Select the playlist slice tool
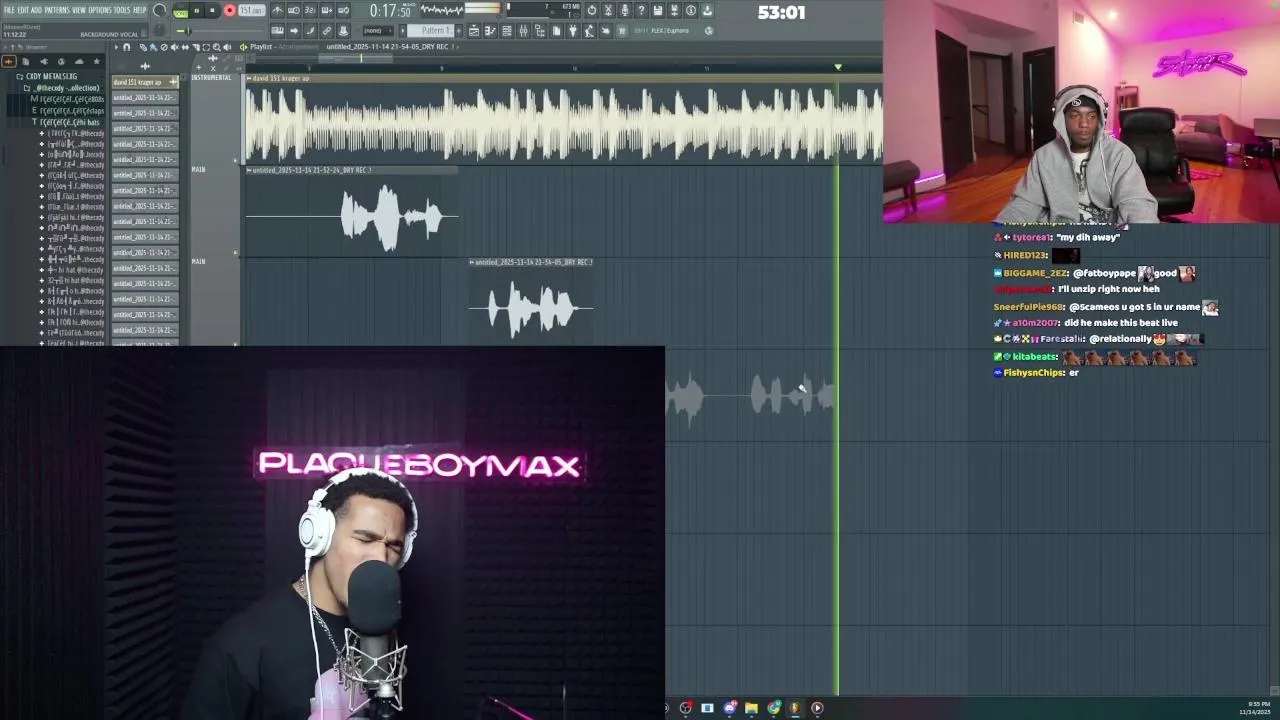1280x720 pixels. click(196, 47)
